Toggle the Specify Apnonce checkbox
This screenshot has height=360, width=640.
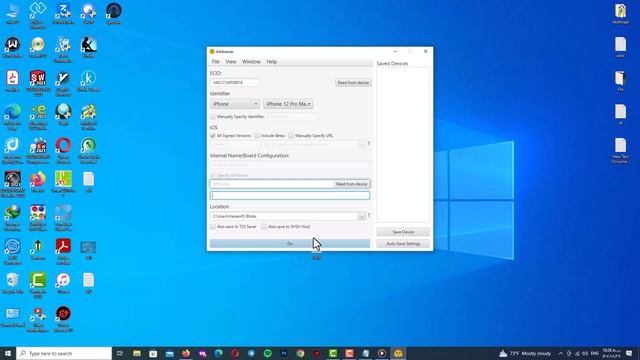pos(213,175)
